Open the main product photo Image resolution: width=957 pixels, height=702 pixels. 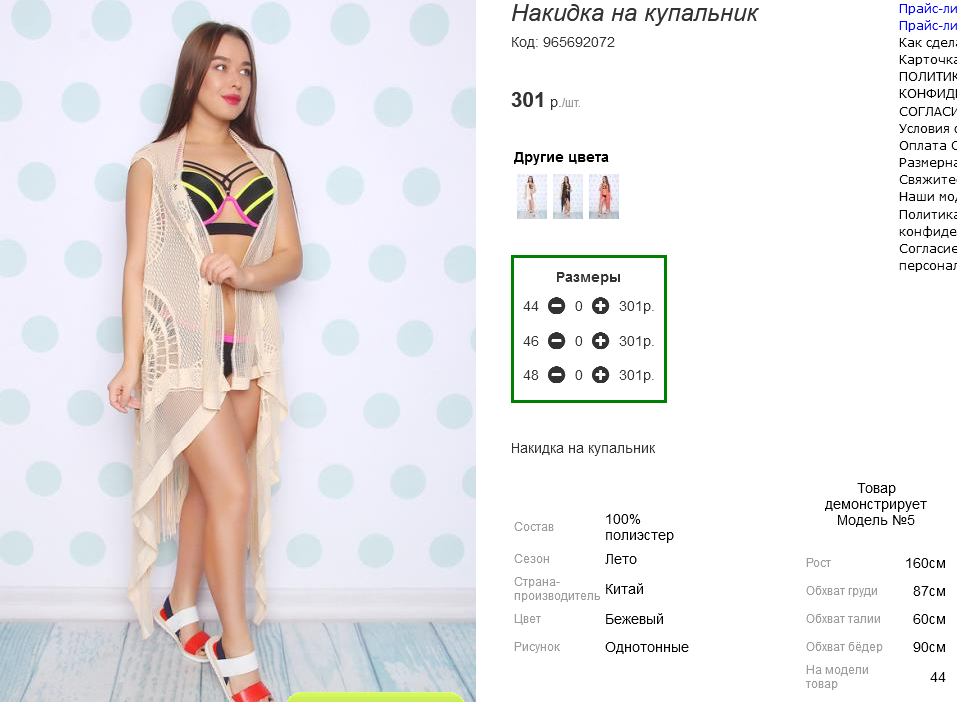click(x=237, y=350)
